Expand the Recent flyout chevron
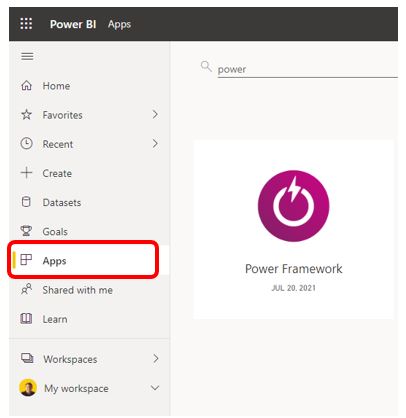This screenshot has height=418, width=406. point(155,144)
